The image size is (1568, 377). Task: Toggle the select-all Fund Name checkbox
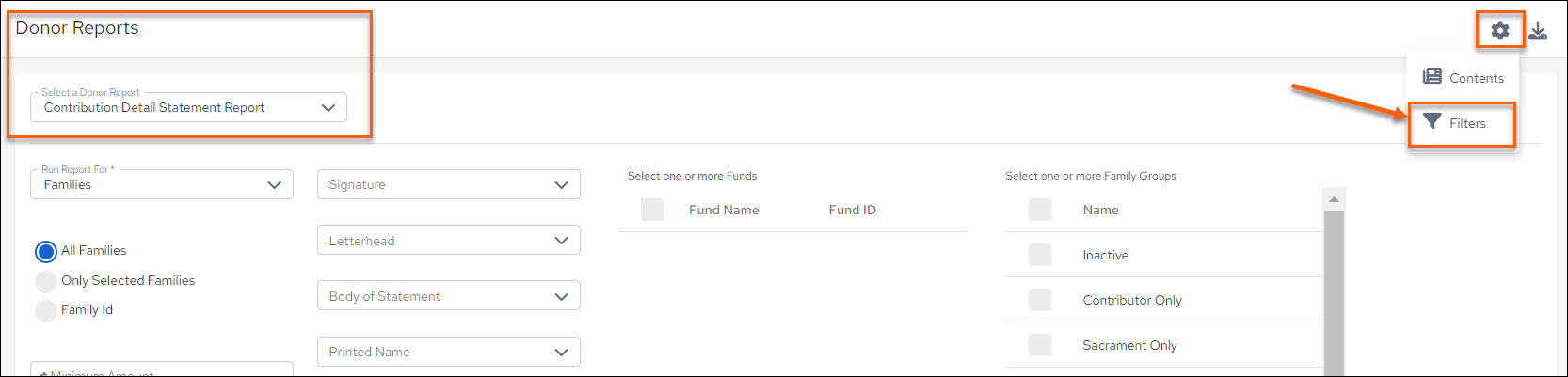(x=652, y=210)
